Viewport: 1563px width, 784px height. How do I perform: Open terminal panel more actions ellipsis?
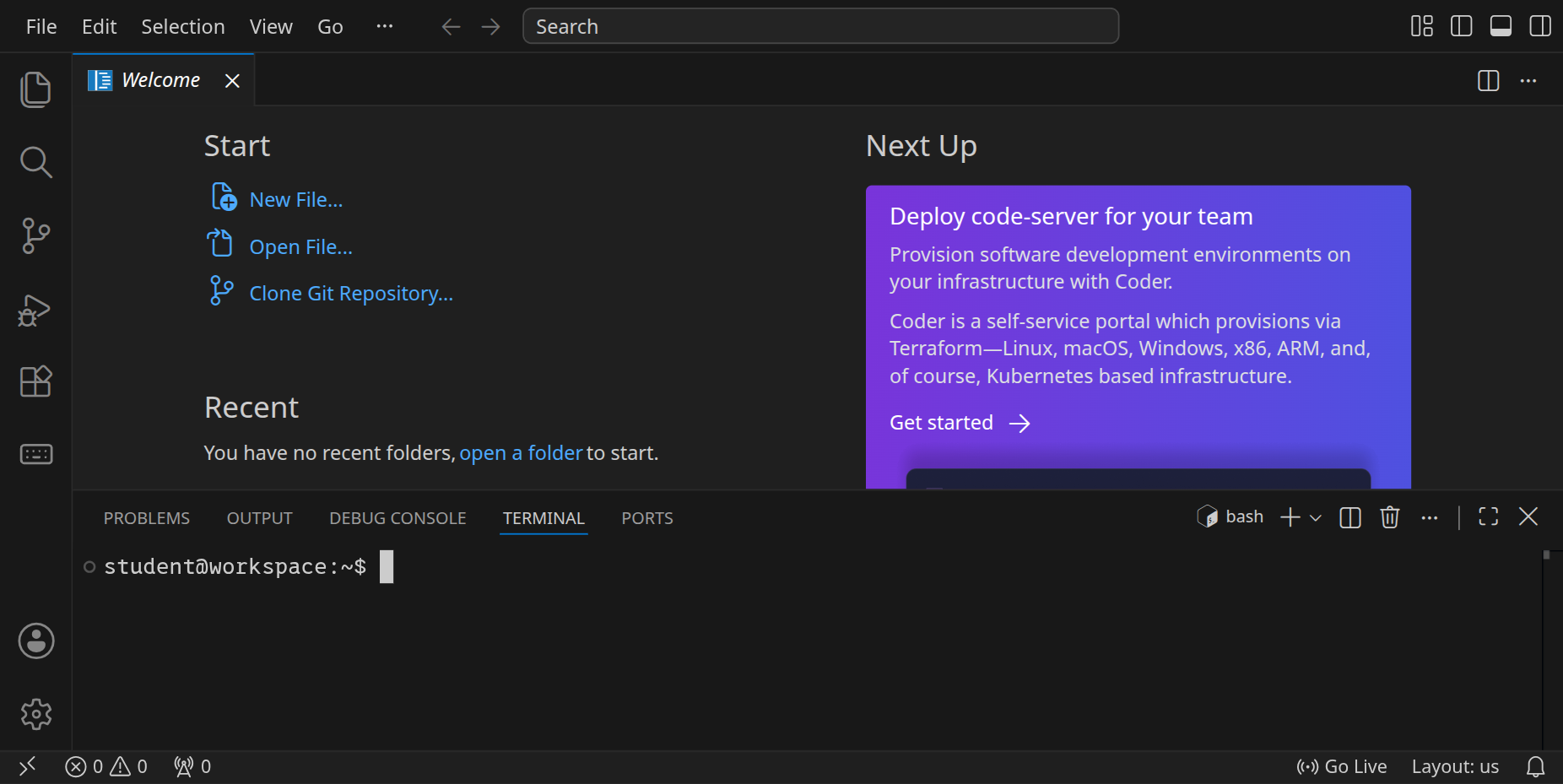coord(1430,517)
